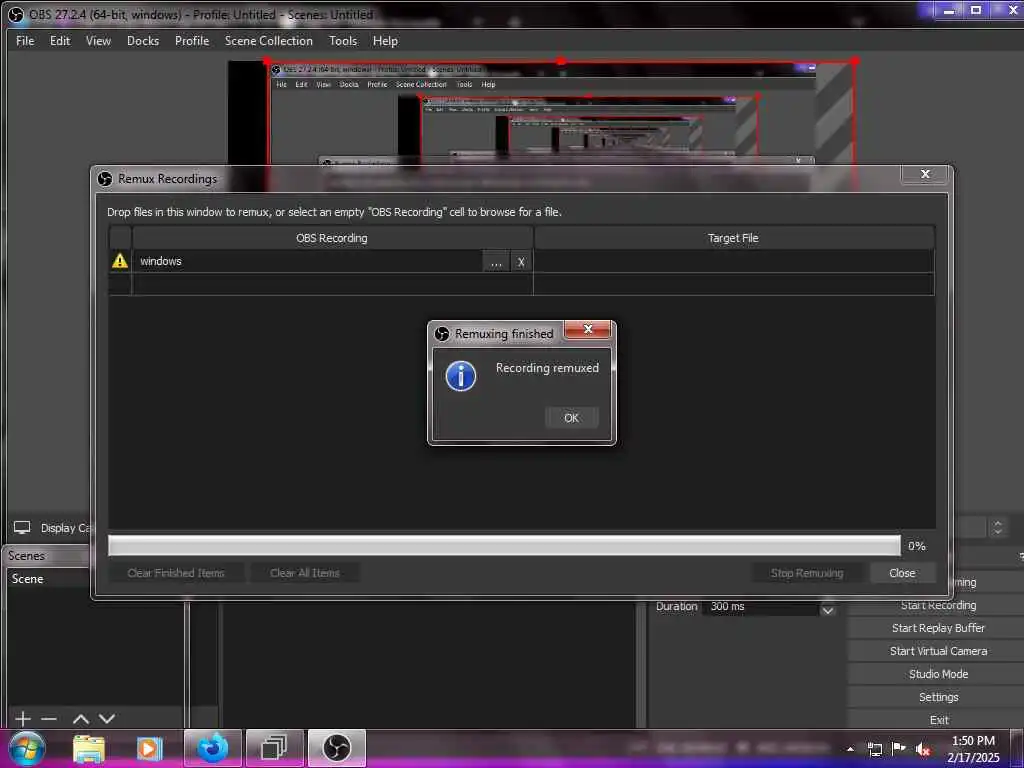Click the network tray icon
The image size is (1024, 768).
click(874, 749)
